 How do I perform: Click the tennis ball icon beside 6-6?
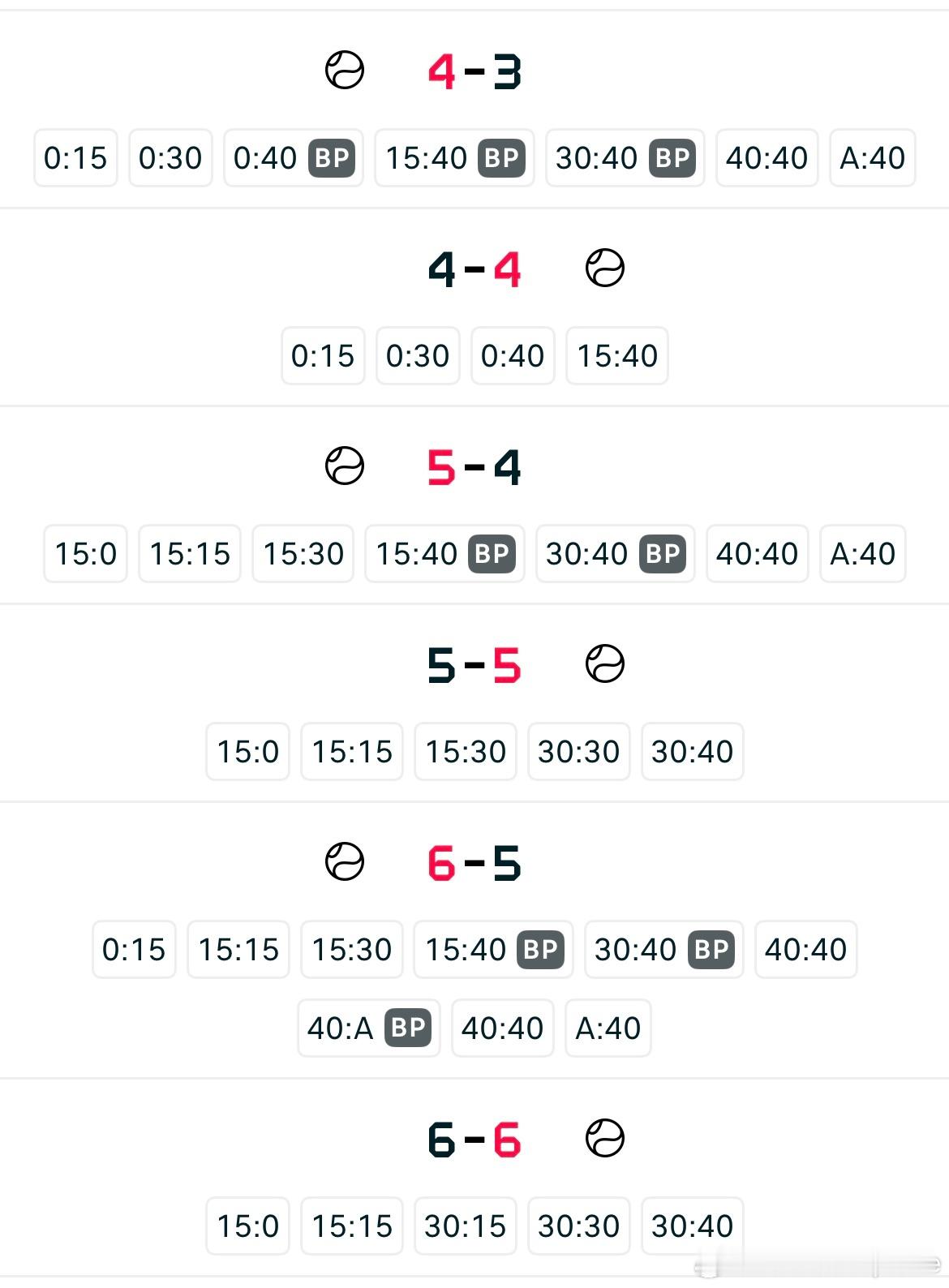tap(605, 1138)
